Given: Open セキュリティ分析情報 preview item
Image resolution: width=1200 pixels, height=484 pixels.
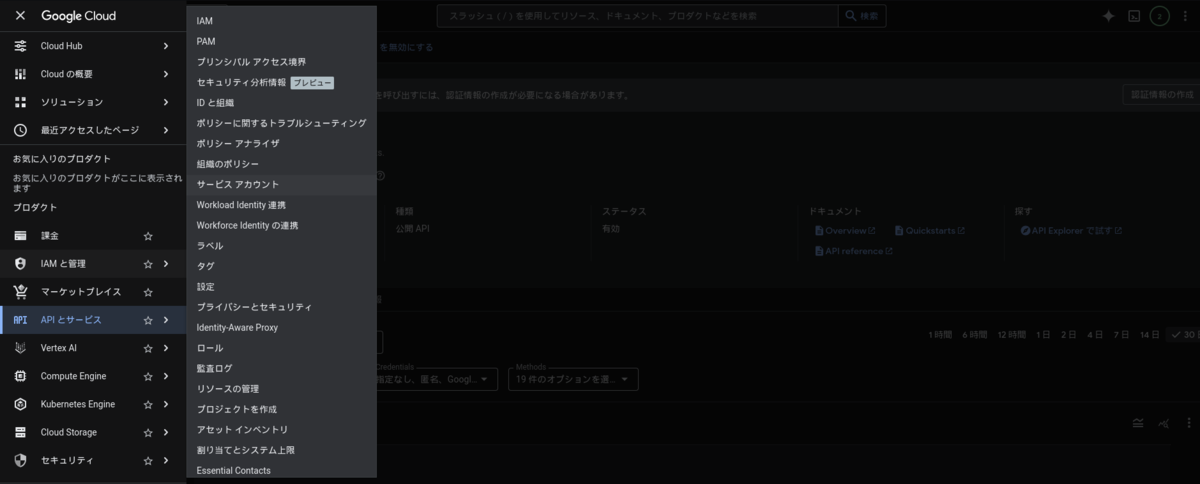Looking at the screenshot, I should 281,82.
